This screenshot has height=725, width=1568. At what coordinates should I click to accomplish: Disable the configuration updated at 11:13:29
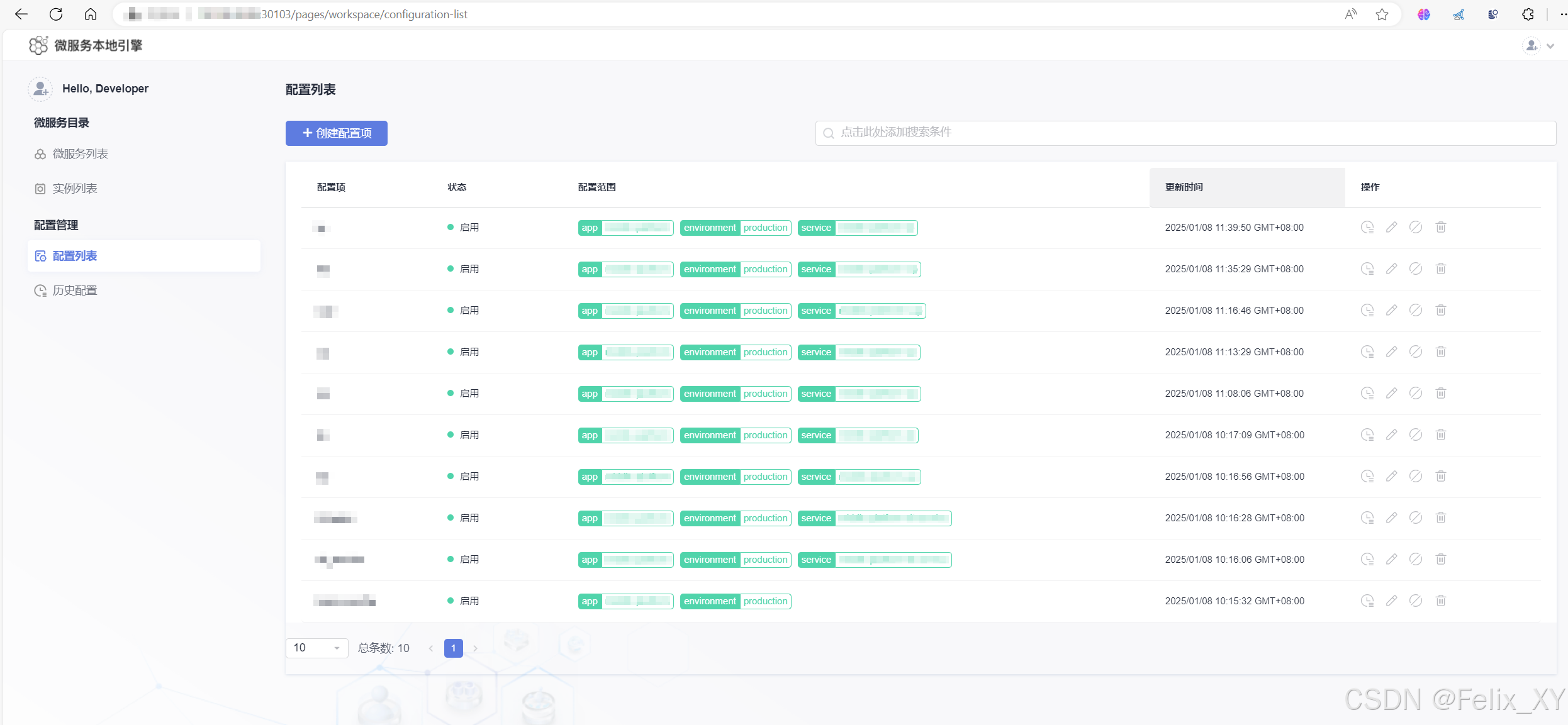coord(1416,351)
